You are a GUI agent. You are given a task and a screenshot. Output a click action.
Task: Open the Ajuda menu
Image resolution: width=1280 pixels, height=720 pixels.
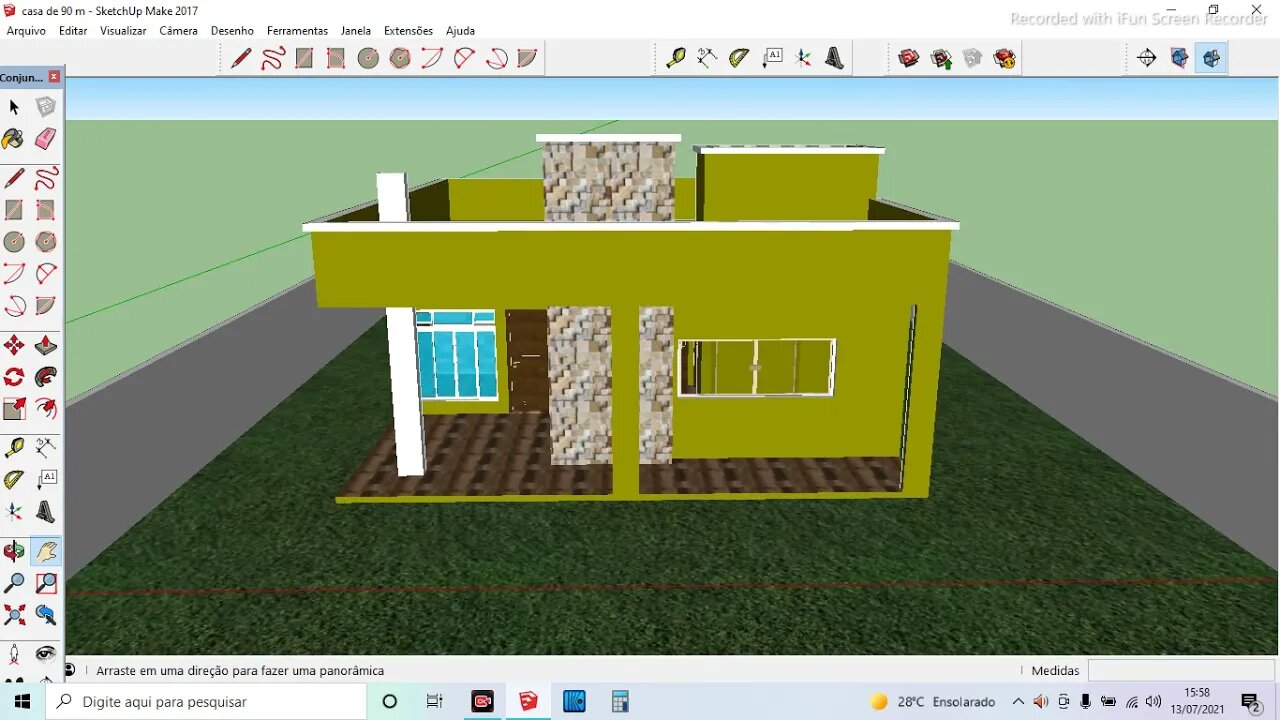coord(460,31)
